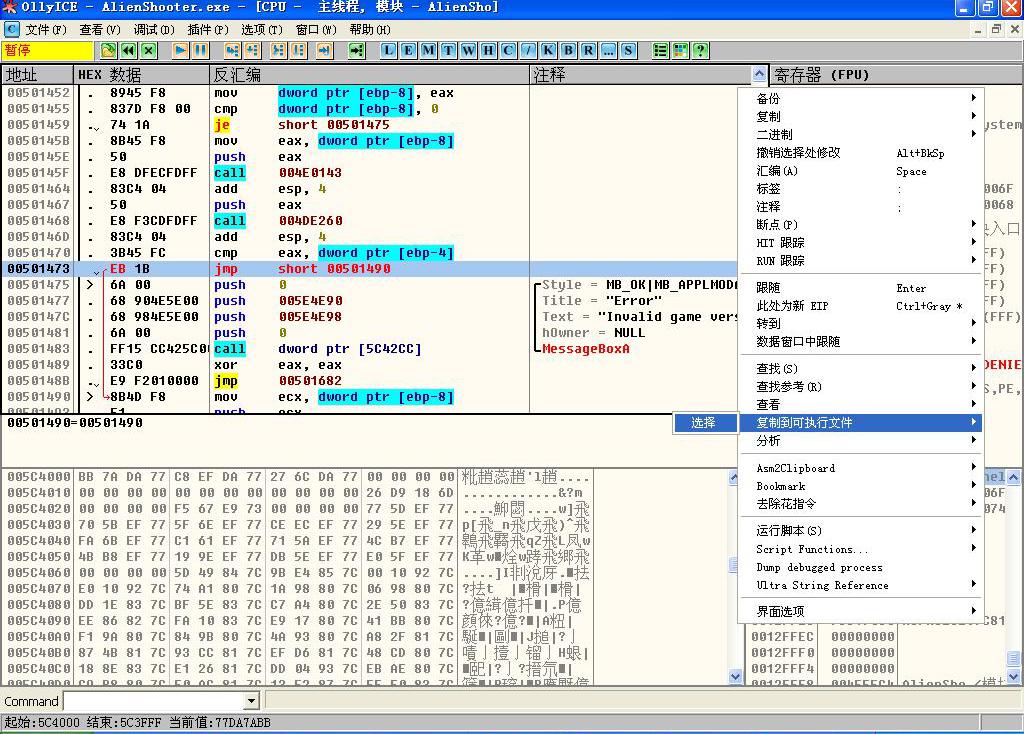Viewport: 1024px width, 734px height.
Task: Click the Run program play icon
Action: 180,50
